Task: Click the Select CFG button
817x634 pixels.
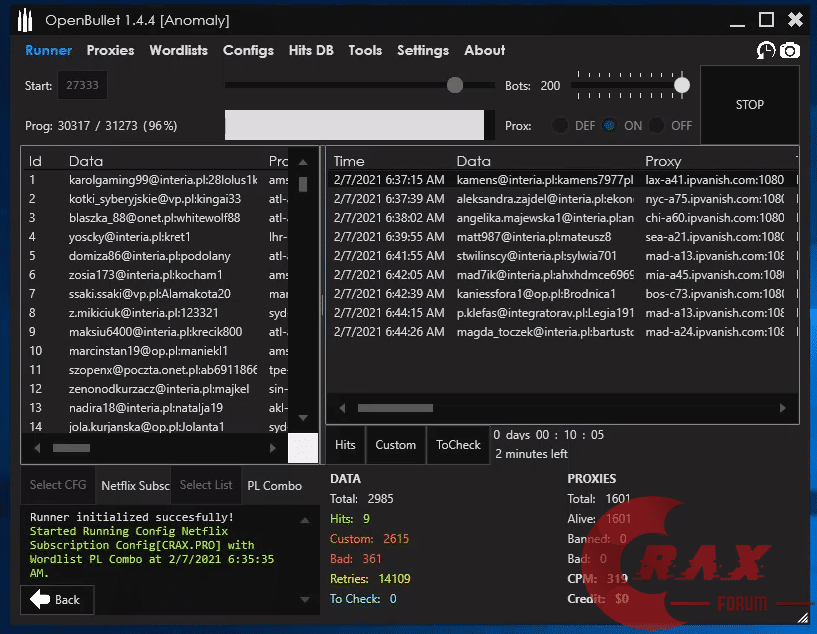Action: pyautogui.click(x=58, y=485)
